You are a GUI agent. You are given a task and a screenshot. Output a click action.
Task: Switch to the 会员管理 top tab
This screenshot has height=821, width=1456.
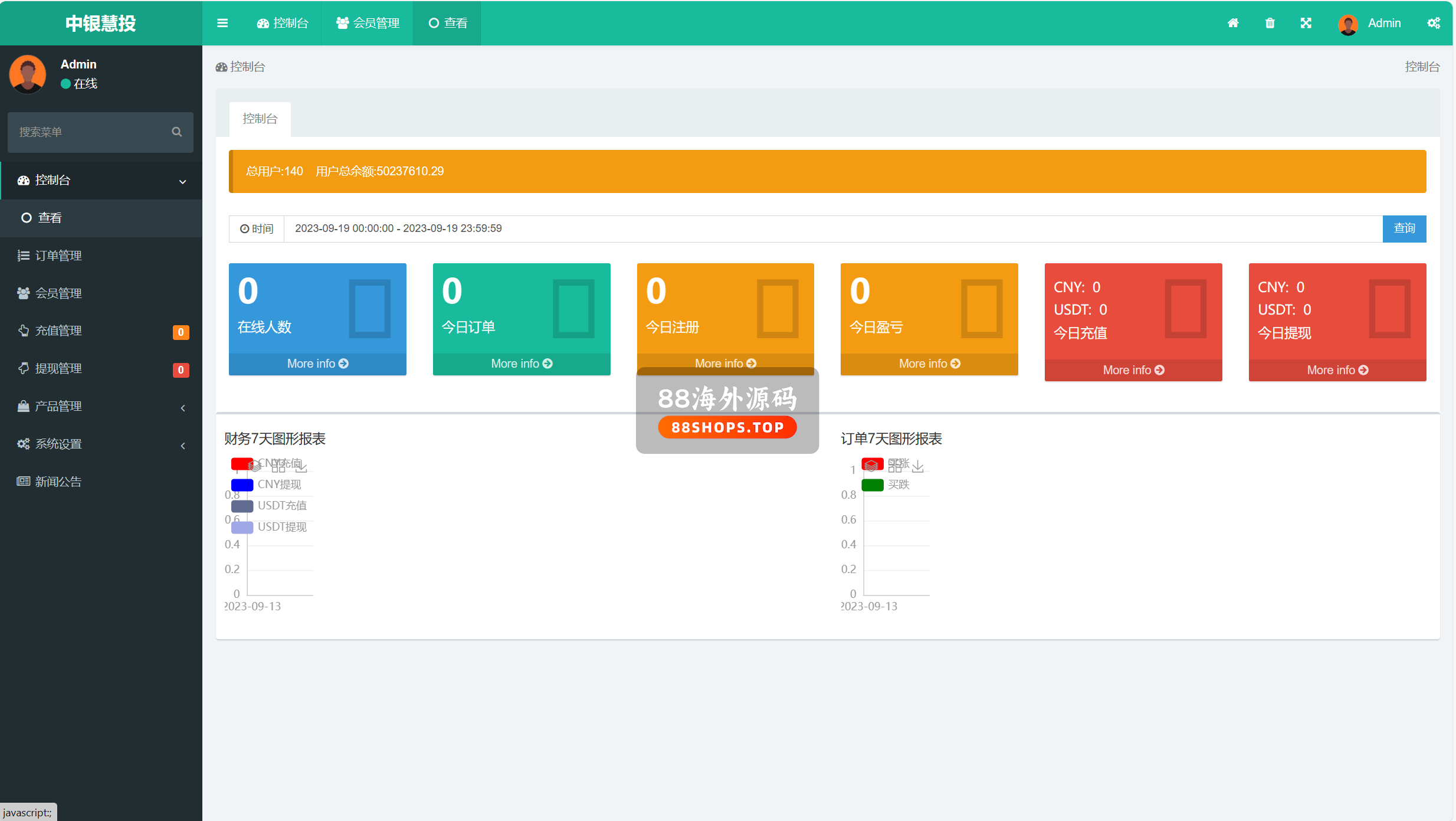pyautogui.click(x=368, y=23)
